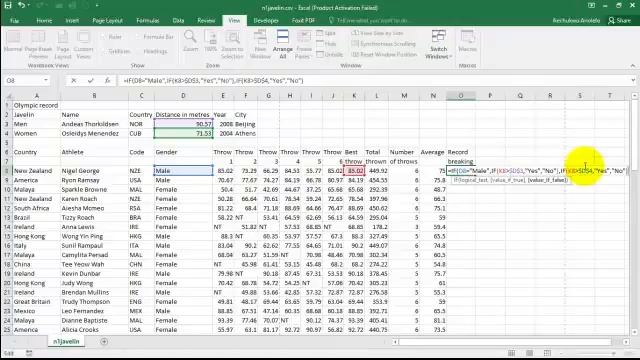The width and height of the screenshot is (640, 360).
Task: Open the Data ribbon tab
Action: pyautogui.click(x=178, y=20)
